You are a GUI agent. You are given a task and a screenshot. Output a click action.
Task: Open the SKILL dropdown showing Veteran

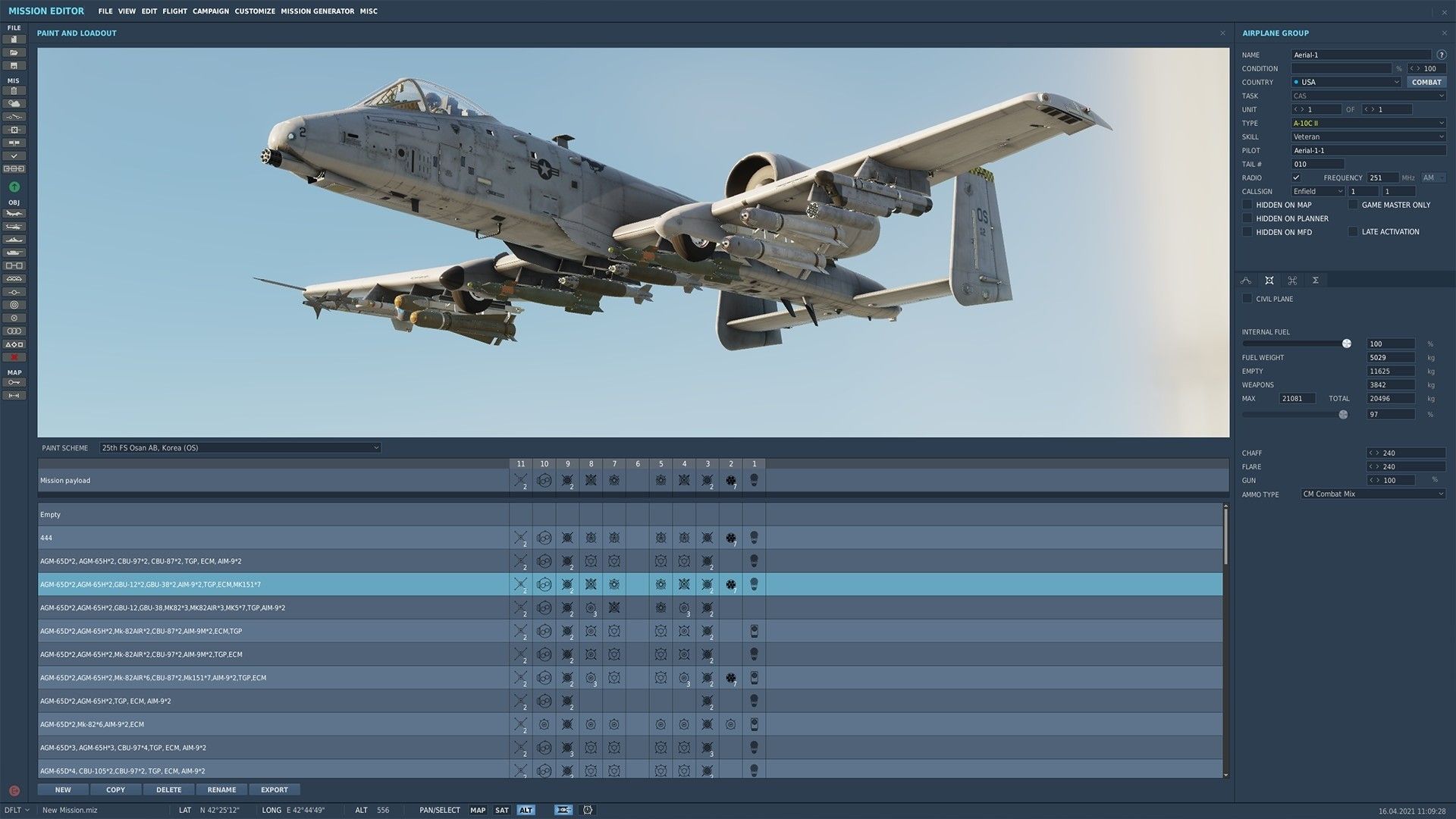[1367, 136]
